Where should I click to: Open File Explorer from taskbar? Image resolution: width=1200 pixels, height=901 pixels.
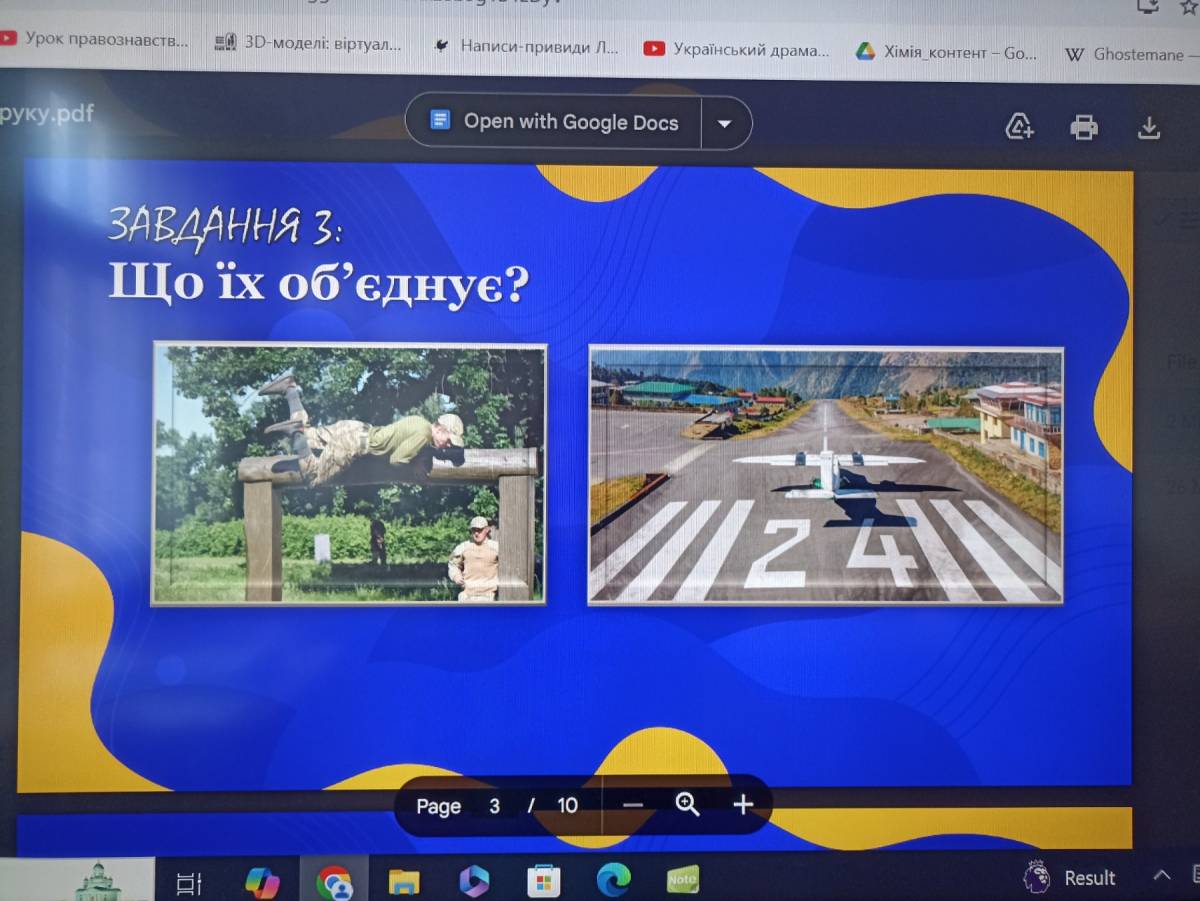click(x=404, y=881)
